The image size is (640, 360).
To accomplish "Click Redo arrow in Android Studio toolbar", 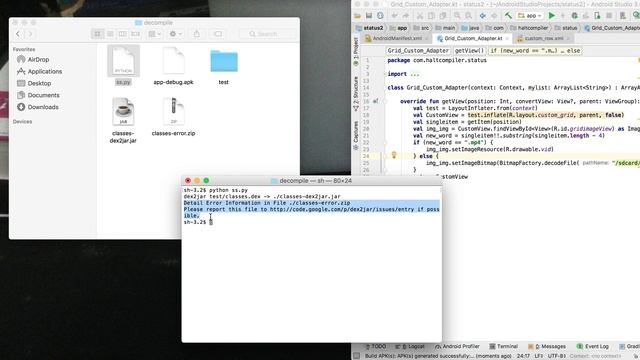I will point(406,16).
